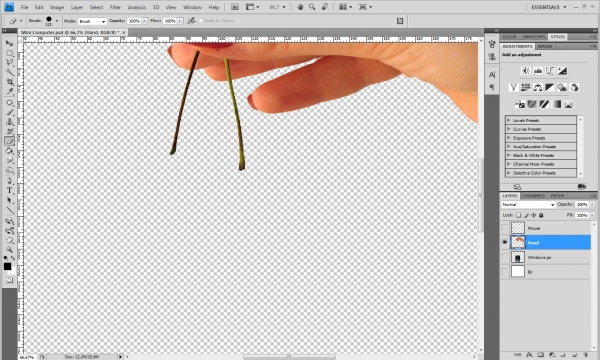The height and width of the screenshot is (360, 600).
Task: Toggle lock position
Action: [x=533, y=215]
